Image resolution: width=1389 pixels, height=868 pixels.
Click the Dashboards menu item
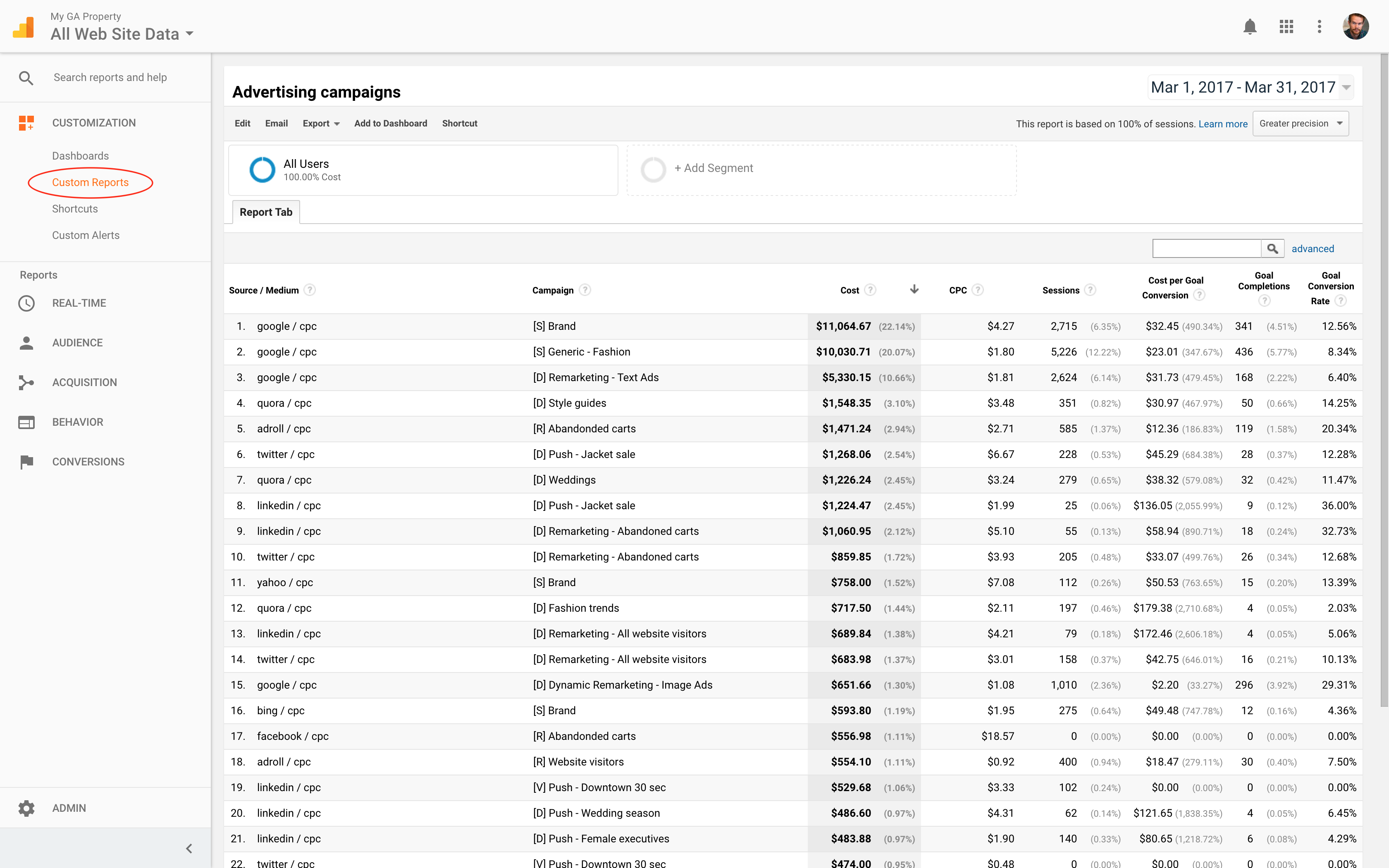[81, 155]
